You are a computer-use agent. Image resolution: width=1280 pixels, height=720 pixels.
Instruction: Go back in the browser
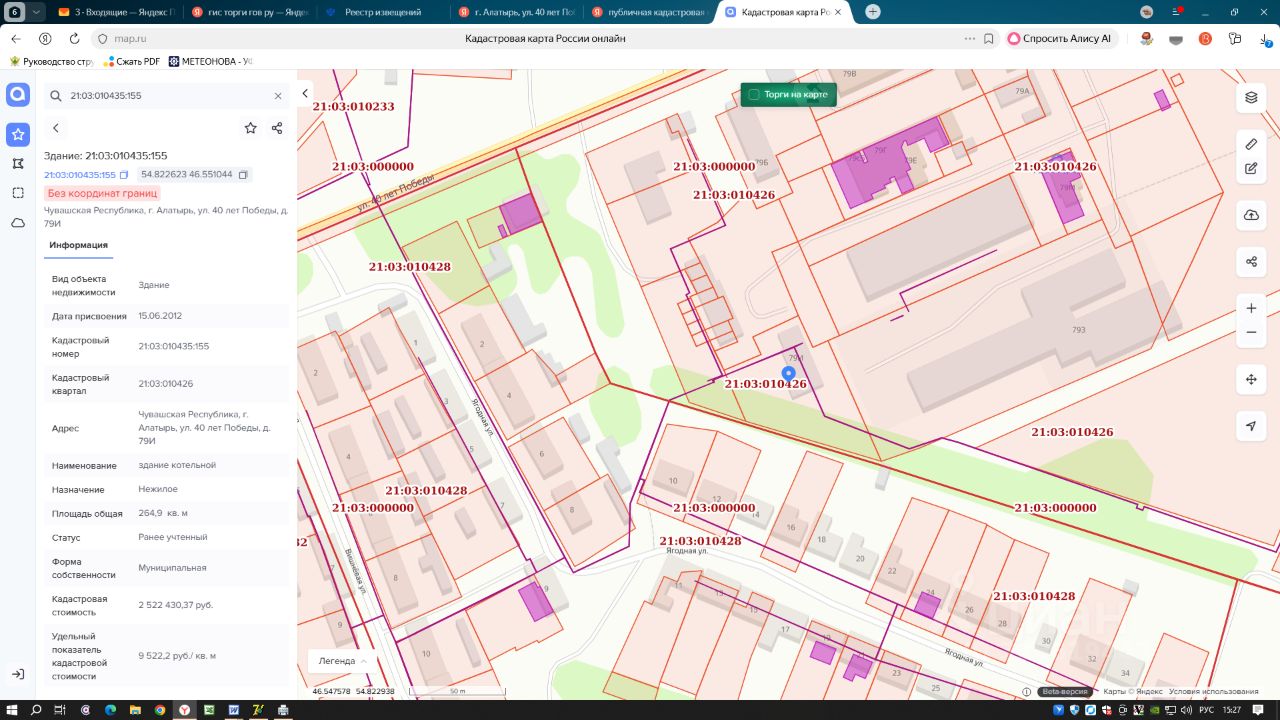coord(16,38)
